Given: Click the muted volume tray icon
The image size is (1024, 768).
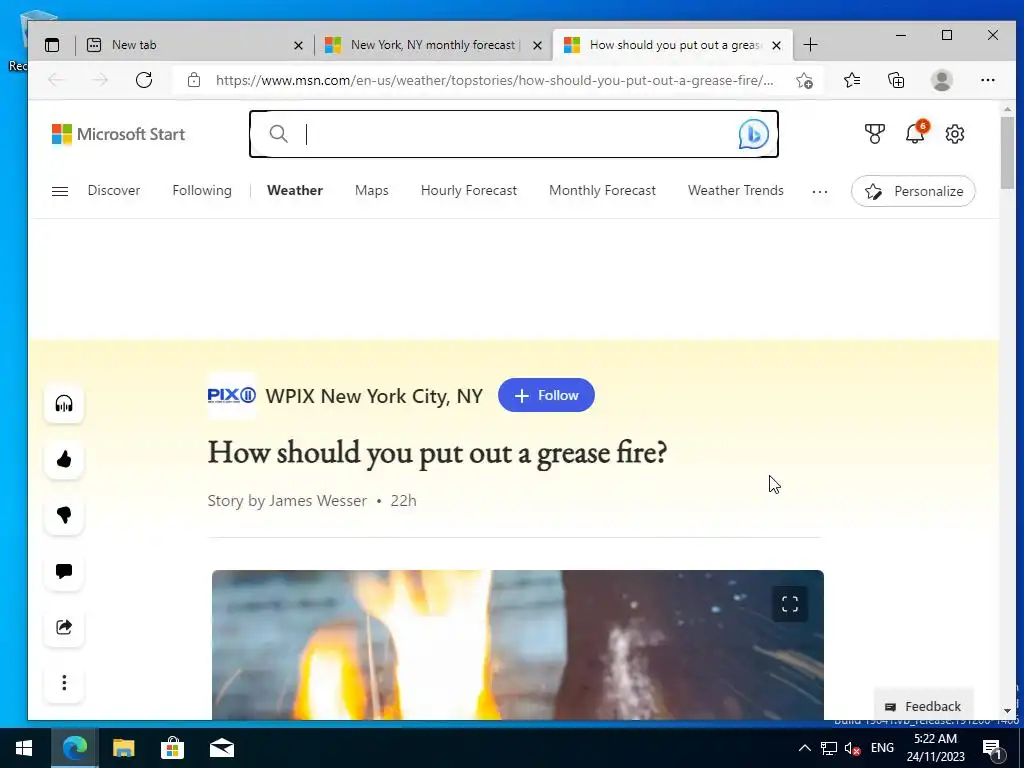Looking at the screenshot, I should tap(852, 748).
